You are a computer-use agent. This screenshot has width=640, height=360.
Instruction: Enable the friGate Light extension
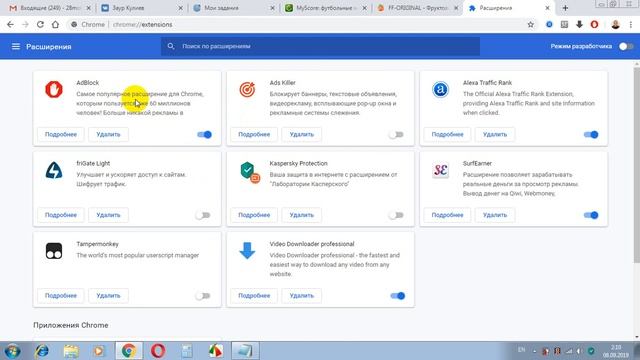[x=202, y=215]
